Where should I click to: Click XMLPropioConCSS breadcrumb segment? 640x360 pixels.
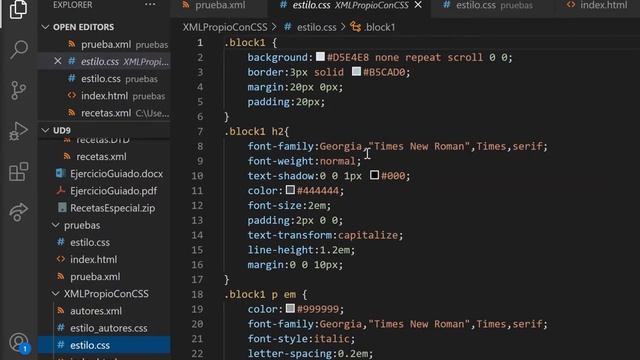pyautogui.click(x=225, y=27)
